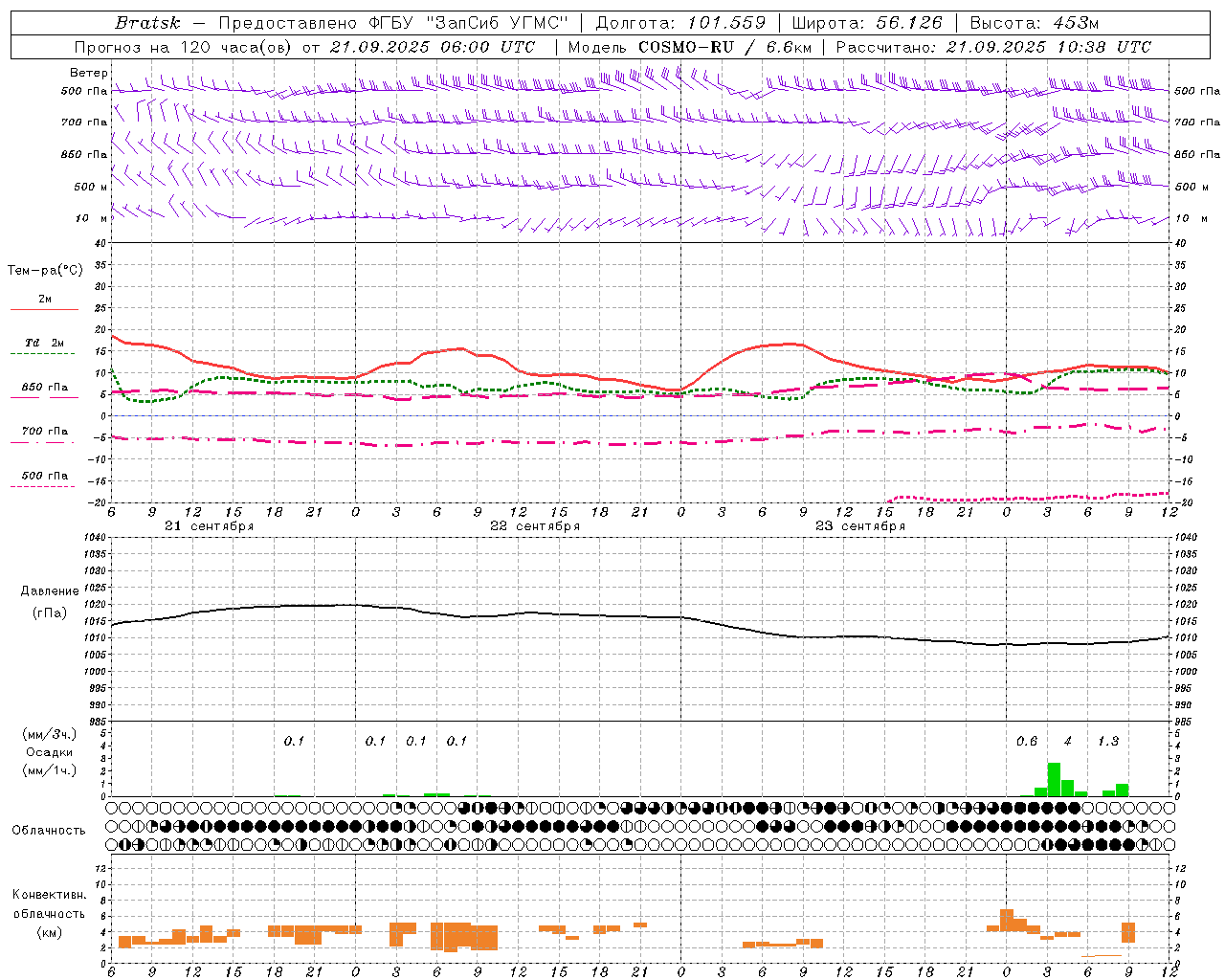Click the longitude value "Долгота: 101.559"
Screen dimensions: 1225x980
point(680,23)
